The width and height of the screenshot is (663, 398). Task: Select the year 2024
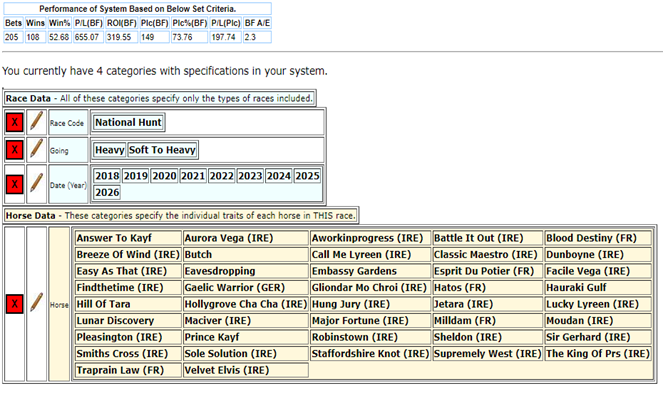pyautogui.click(x=279, y=176)
